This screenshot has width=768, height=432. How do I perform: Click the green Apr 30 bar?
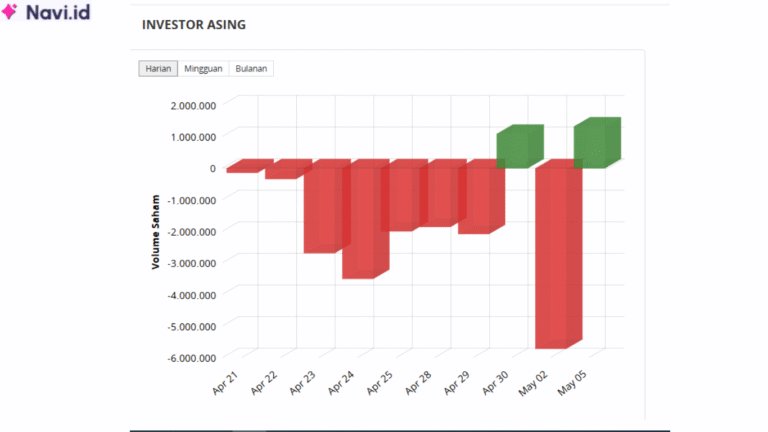[x=517, y=148]
